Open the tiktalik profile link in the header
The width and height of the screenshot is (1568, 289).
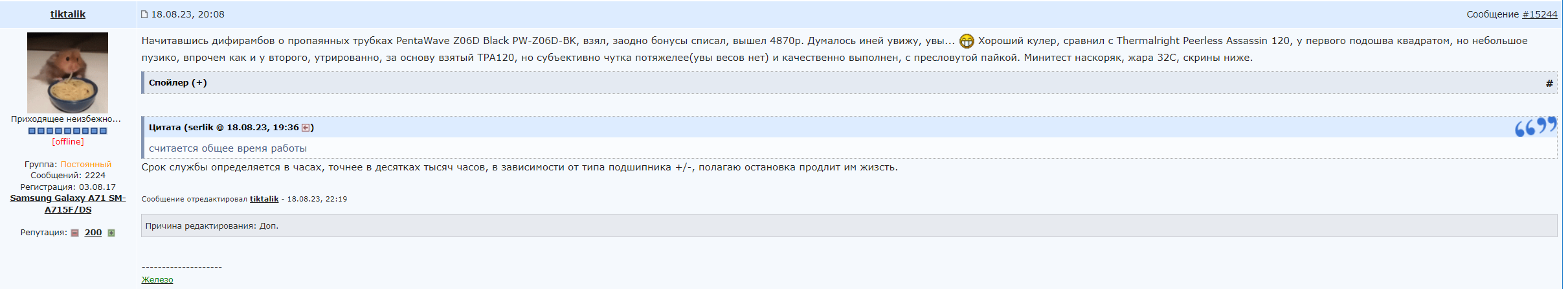point(68,14)
